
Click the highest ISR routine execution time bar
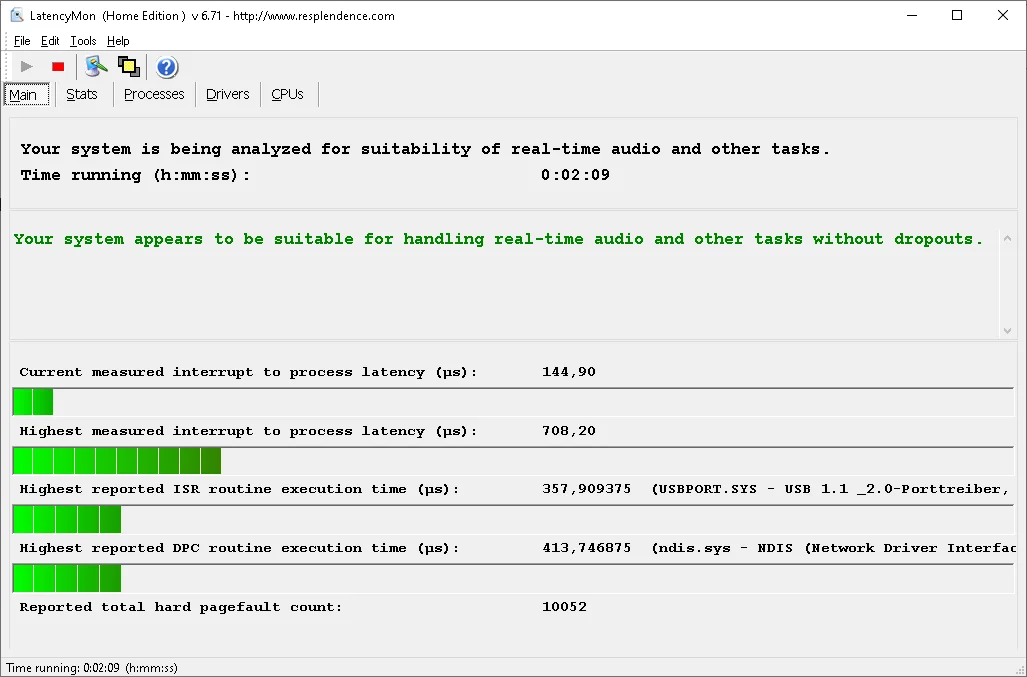(512, 519)
